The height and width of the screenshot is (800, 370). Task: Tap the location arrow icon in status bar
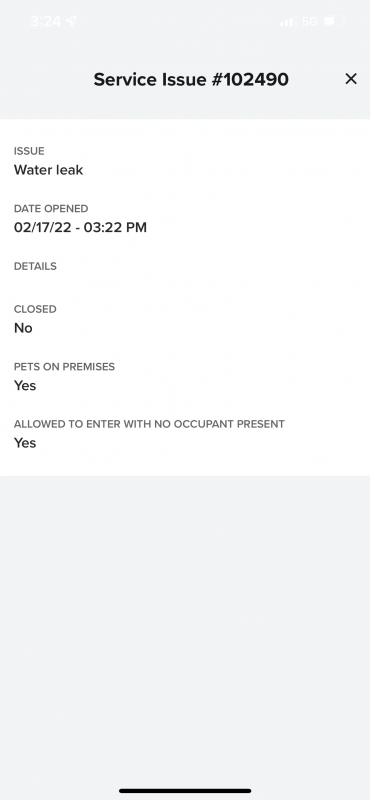[71, 21]
